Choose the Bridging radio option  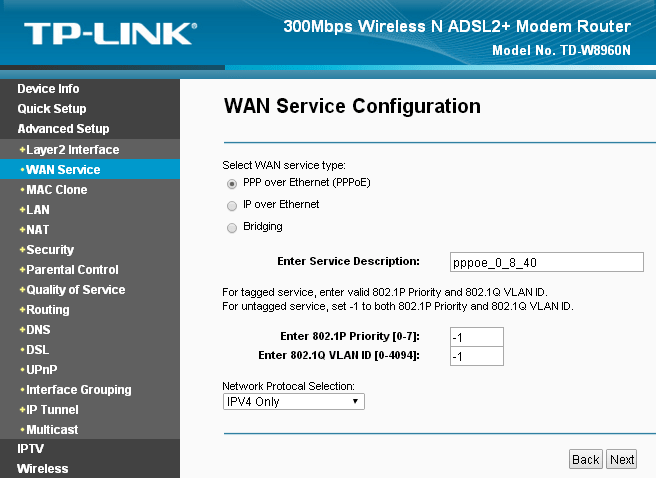coord(232,228)
